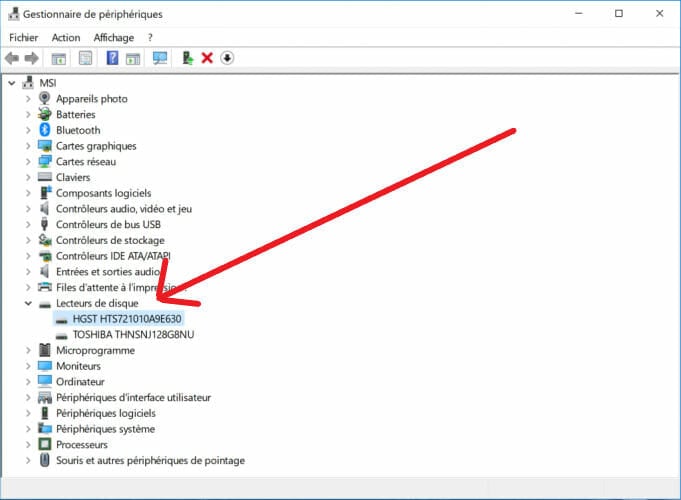Viewport: 681px width, 500px height.
Task: Select Entrées et sorties audio
Action: [108, 272]
